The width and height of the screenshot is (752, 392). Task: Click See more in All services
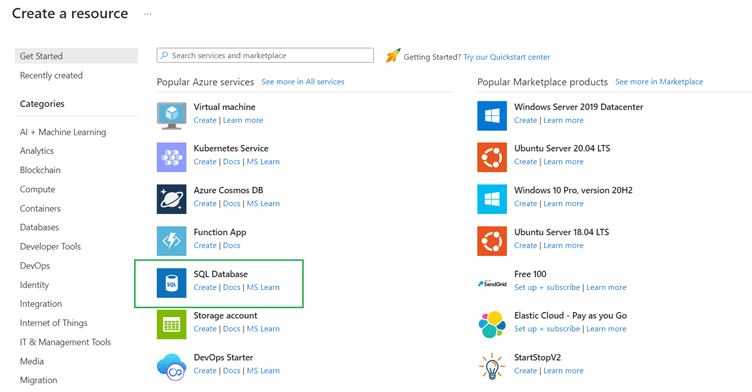[303, 82]
